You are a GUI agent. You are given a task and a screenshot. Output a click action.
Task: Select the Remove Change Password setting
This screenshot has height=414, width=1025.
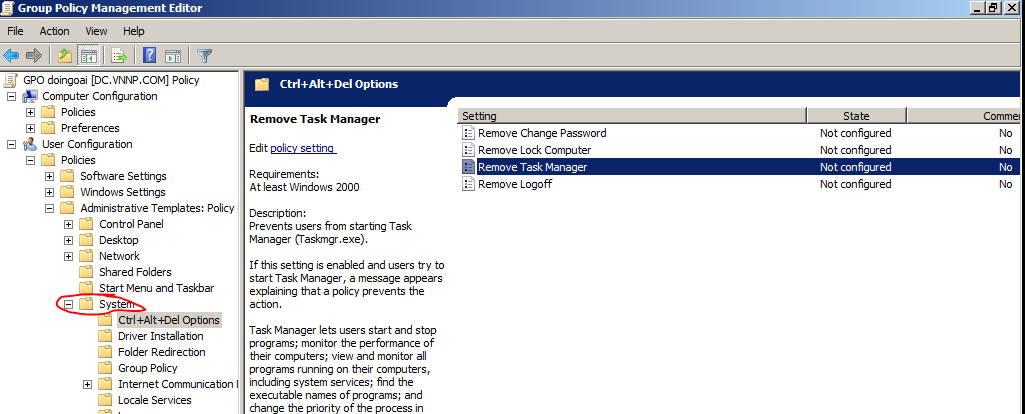coord(543,133)
